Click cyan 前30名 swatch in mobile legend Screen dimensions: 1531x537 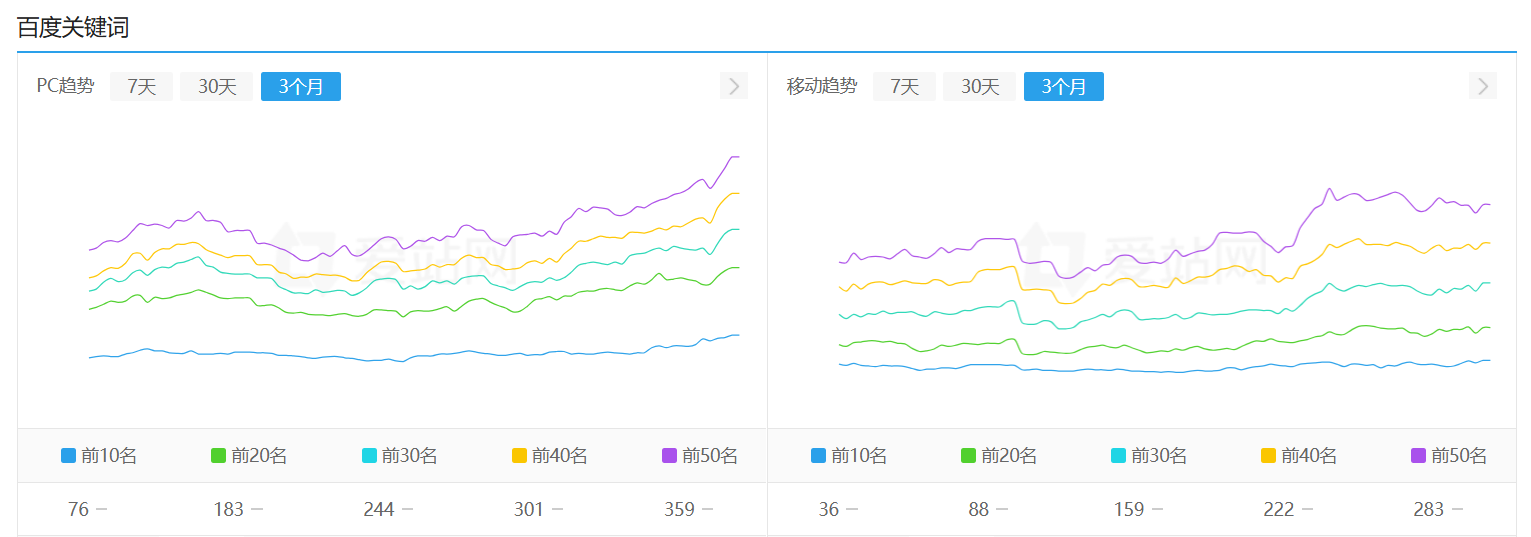(x=1119, y=456)
